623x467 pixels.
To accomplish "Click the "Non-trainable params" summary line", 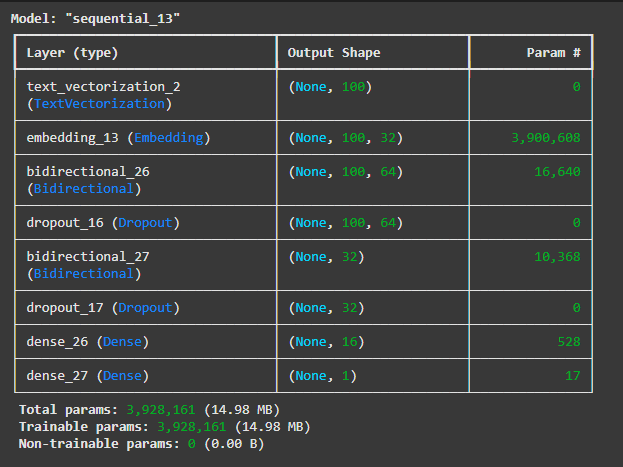I will click(141, 443).
